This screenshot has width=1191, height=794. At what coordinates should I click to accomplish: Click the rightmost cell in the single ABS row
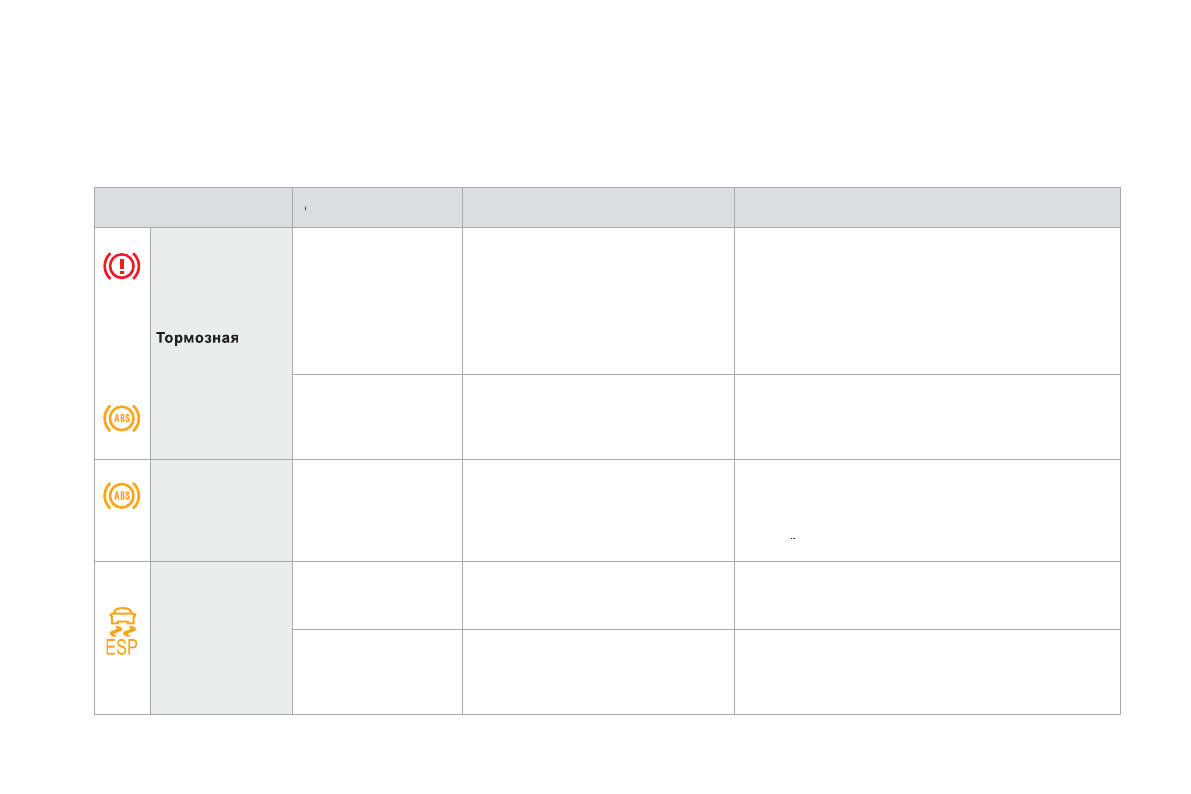927,510
